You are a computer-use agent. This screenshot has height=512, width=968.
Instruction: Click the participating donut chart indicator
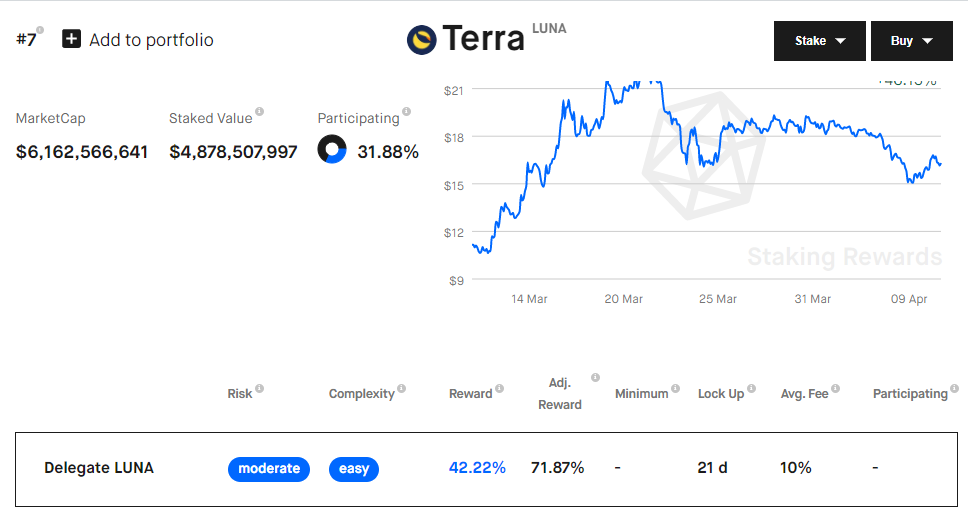332,149
